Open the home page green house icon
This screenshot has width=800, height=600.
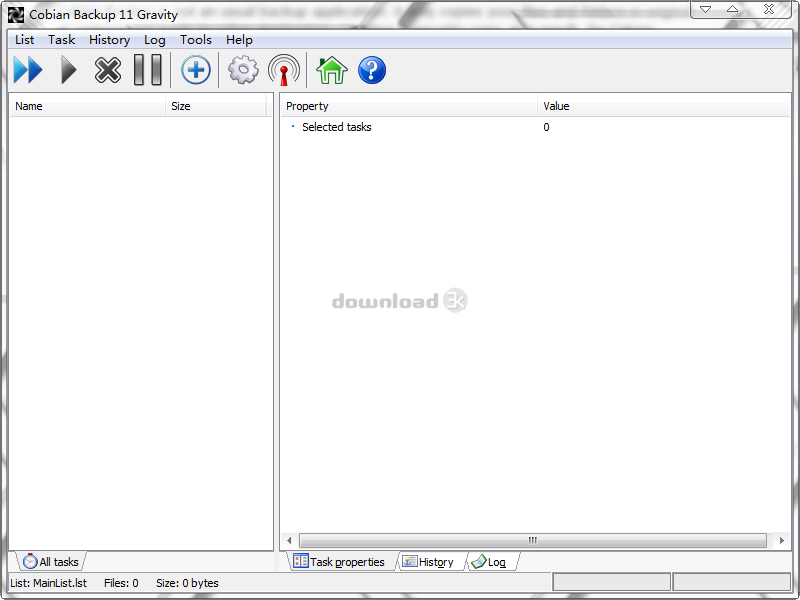tap(332, 70)
